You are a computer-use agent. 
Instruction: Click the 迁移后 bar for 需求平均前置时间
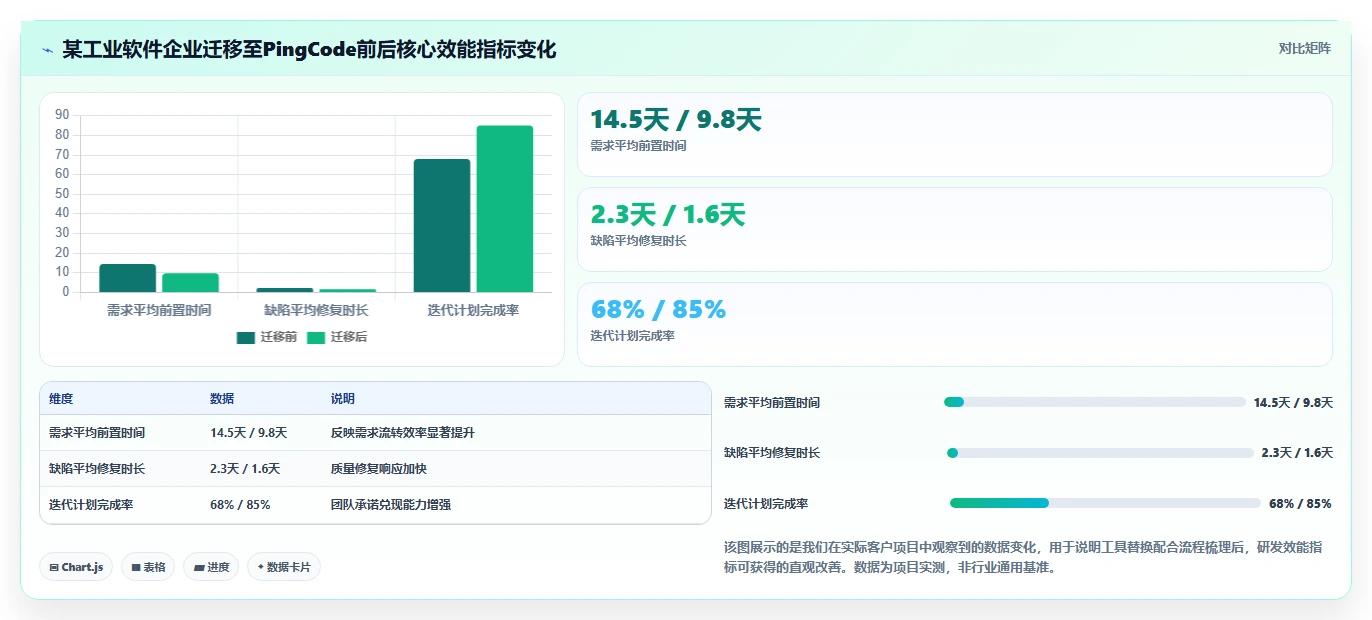(190, 283)
